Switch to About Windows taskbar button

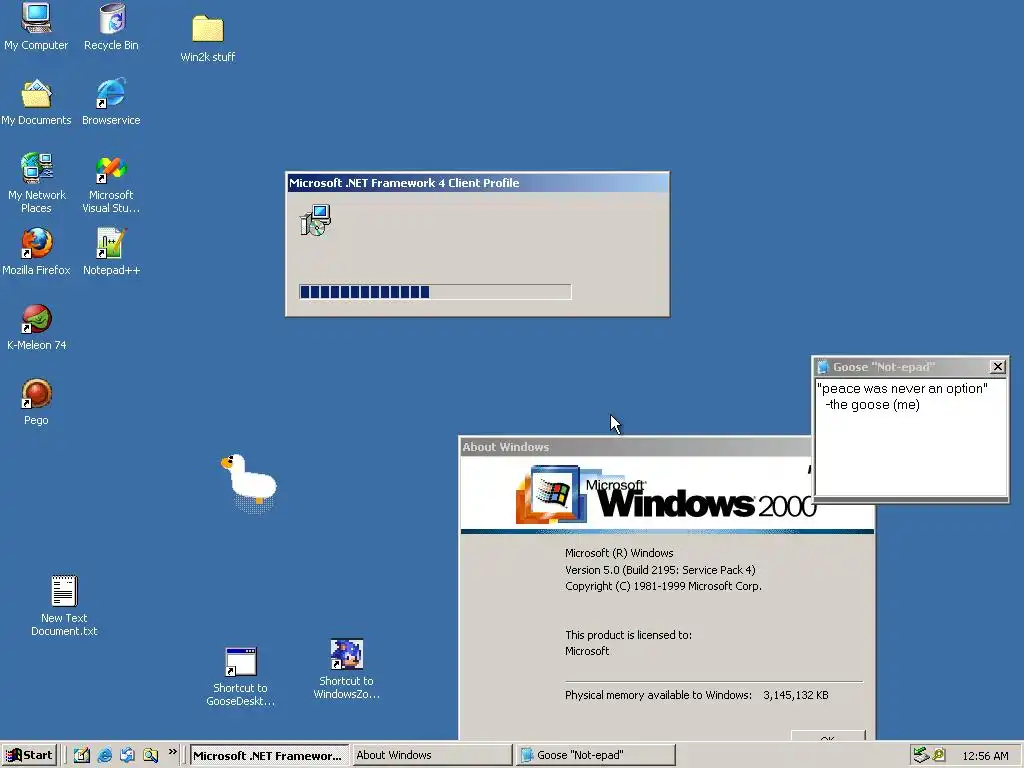point(432,756)
